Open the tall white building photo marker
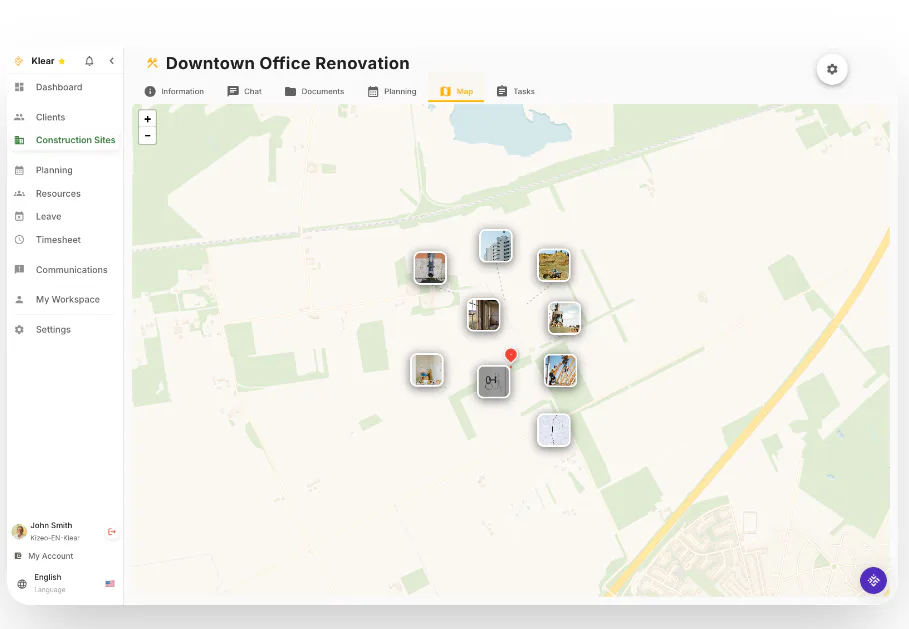The width and height of the screenshot is (909, 629). pyautogui.click(x=496, y=246)
